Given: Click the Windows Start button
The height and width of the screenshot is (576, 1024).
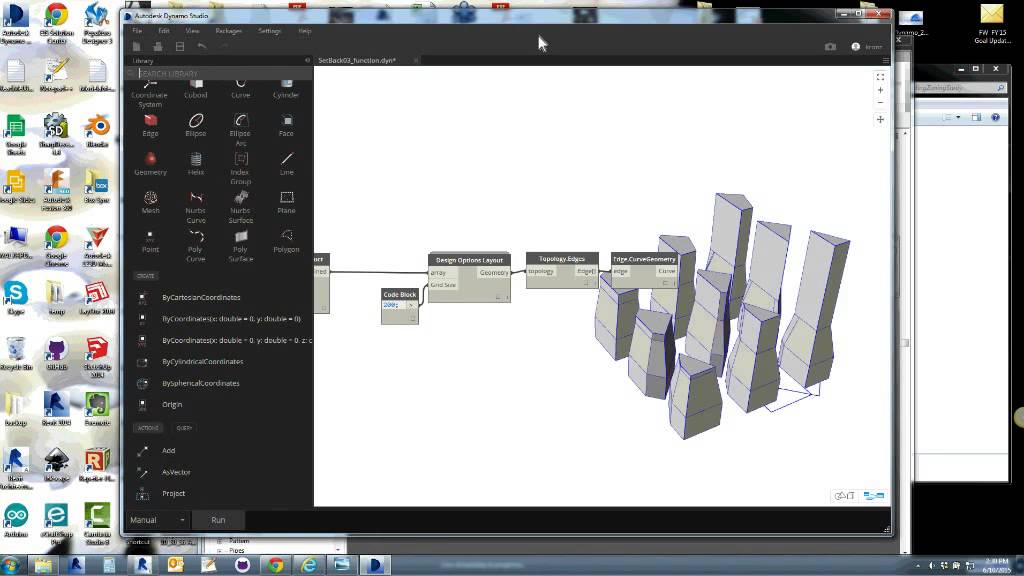Looking at the screenshot, I should pyautogui.click(x=12, y=565).
